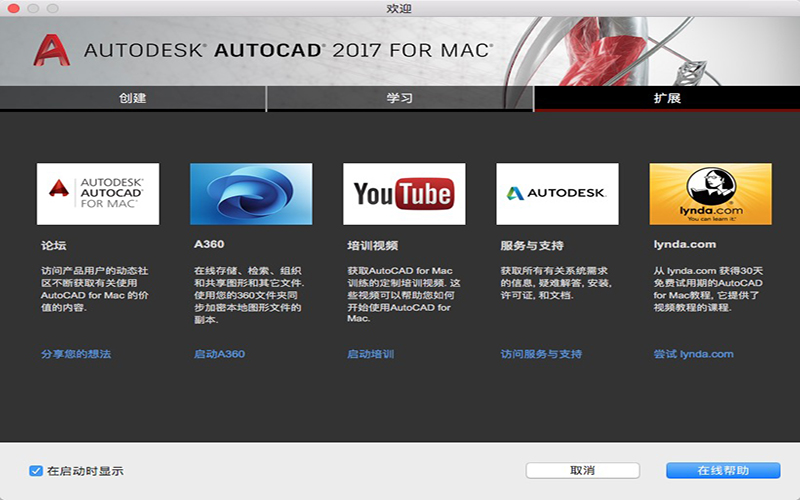Click the 取消 button

pos(583,470)
